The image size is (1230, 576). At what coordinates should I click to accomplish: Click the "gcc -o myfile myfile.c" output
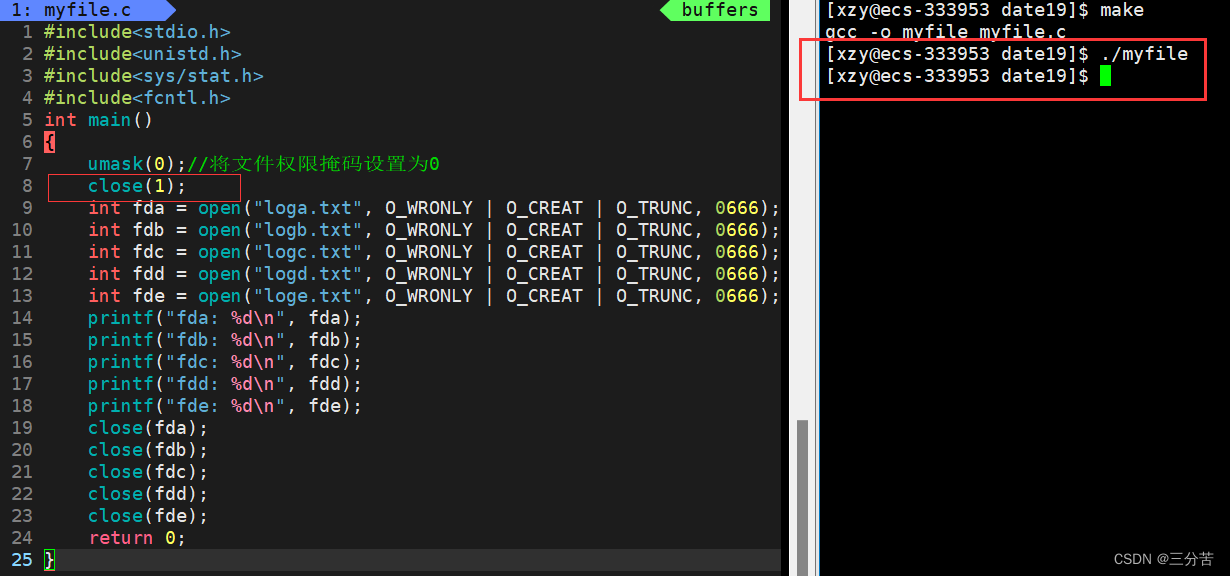(x=946, y=32)
